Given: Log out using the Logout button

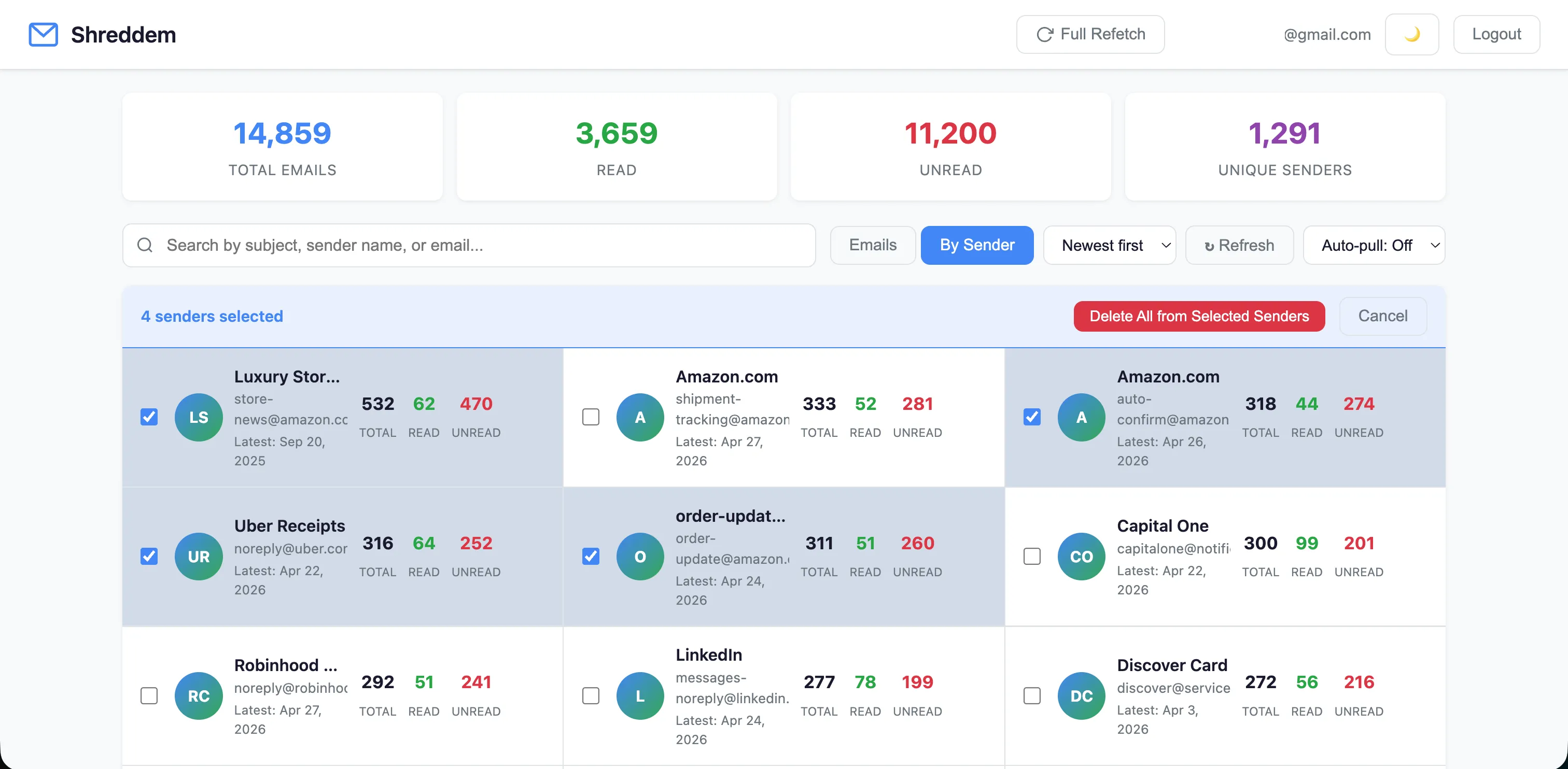Looking at the screenshot, I should click(x=1496, y=35).
